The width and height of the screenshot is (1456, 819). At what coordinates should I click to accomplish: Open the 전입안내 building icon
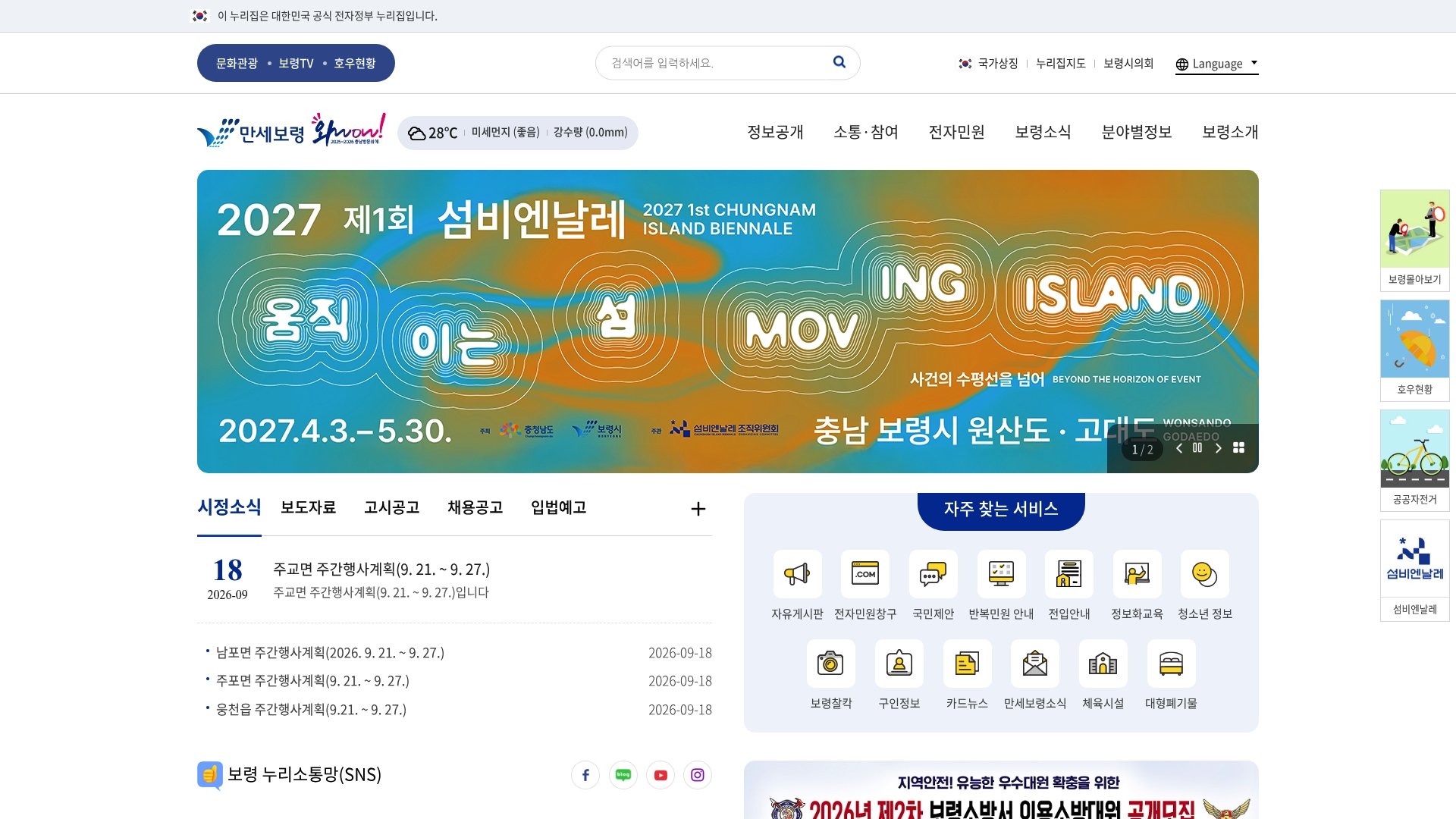pos(1069,574)
